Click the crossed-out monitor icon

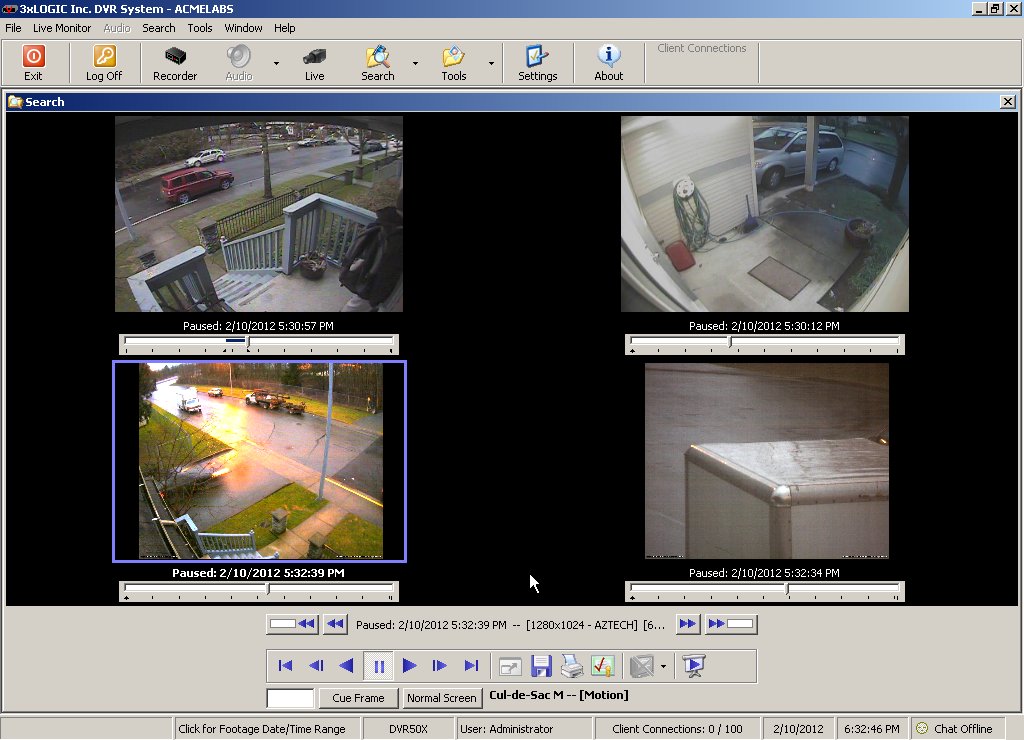point(642,666)
